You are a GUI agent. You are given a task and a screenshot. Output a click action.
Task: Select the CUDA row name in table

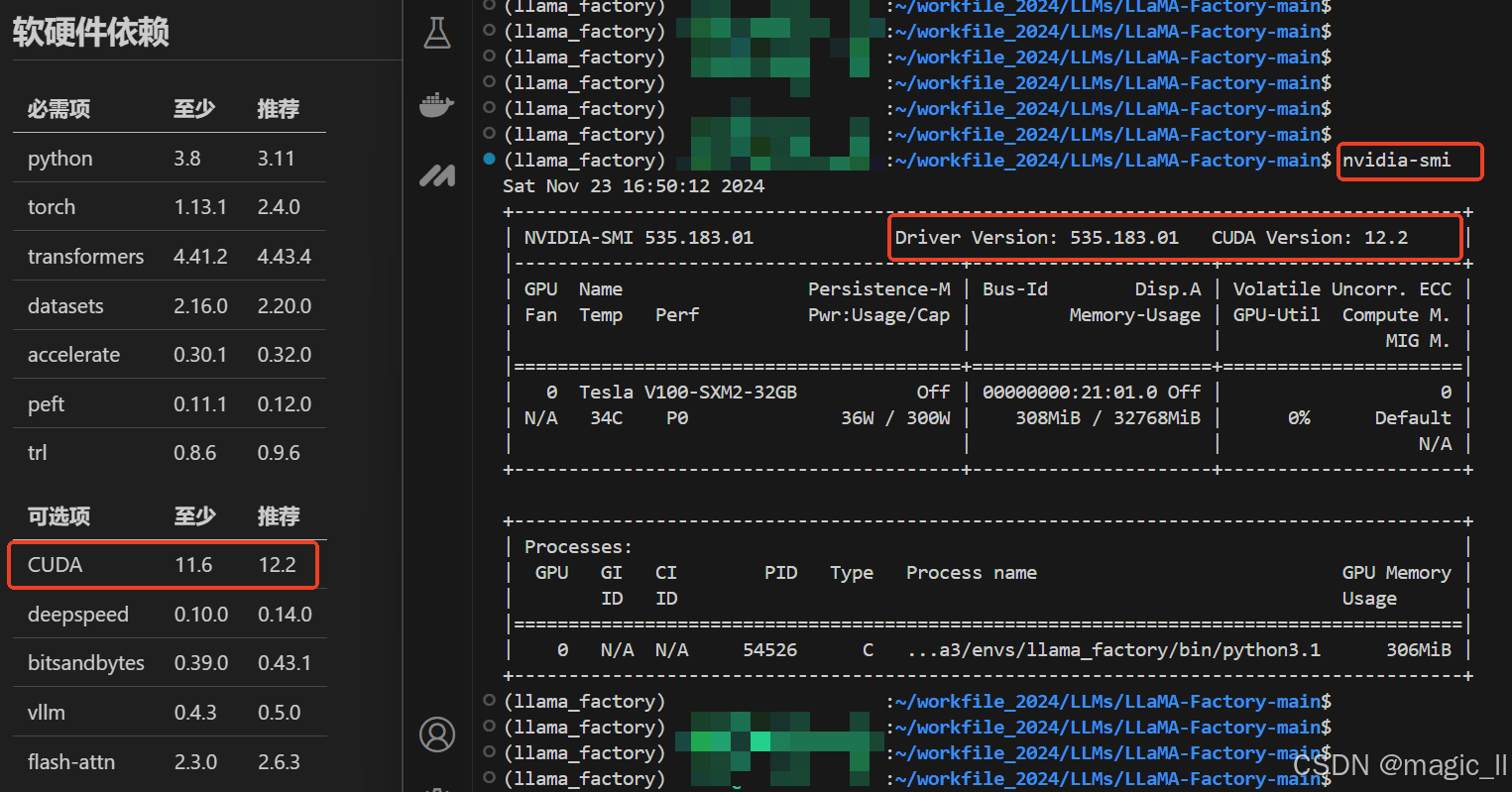click(55, 565)
